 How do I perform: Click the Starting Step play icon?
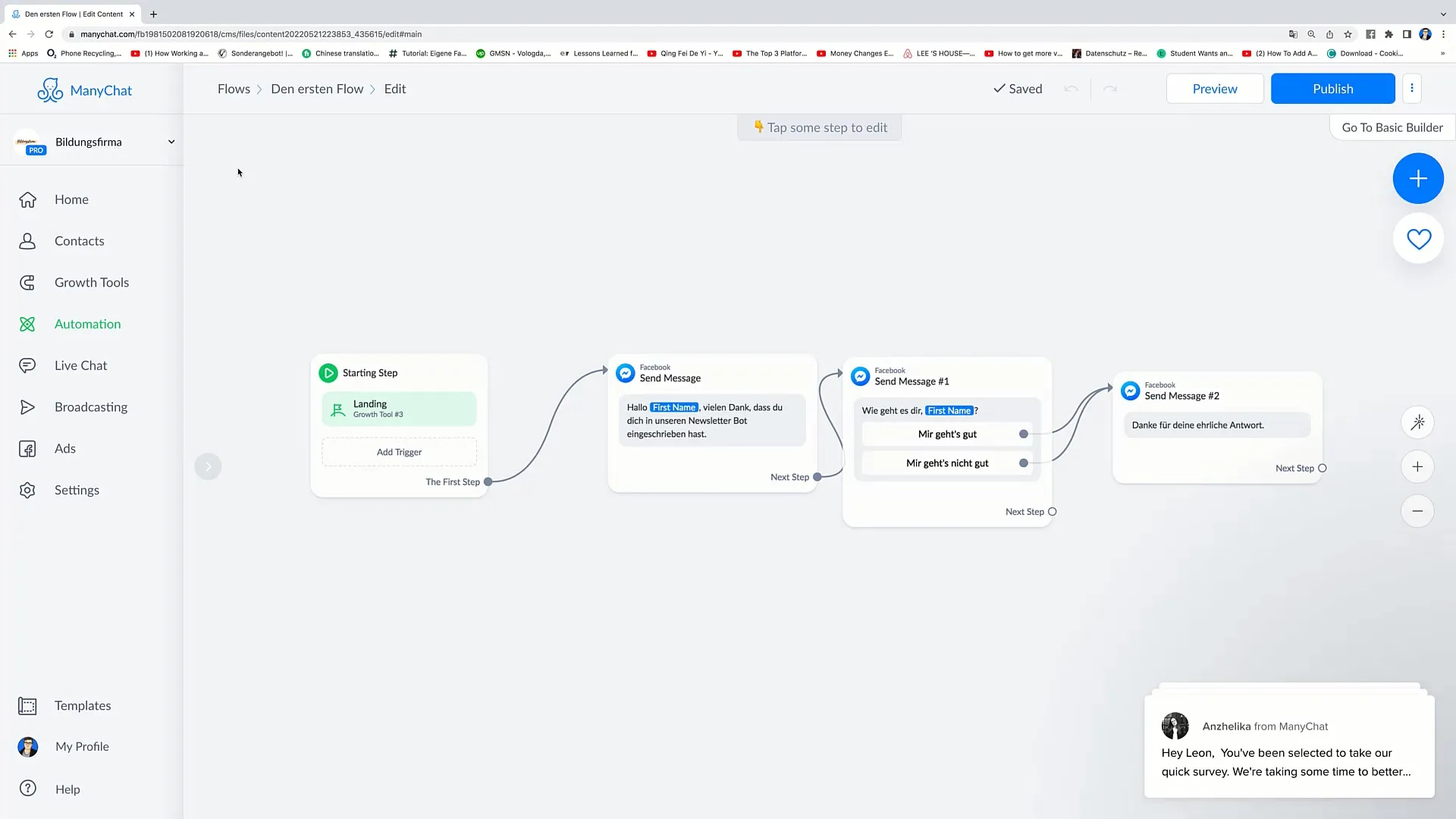[328, 373]
